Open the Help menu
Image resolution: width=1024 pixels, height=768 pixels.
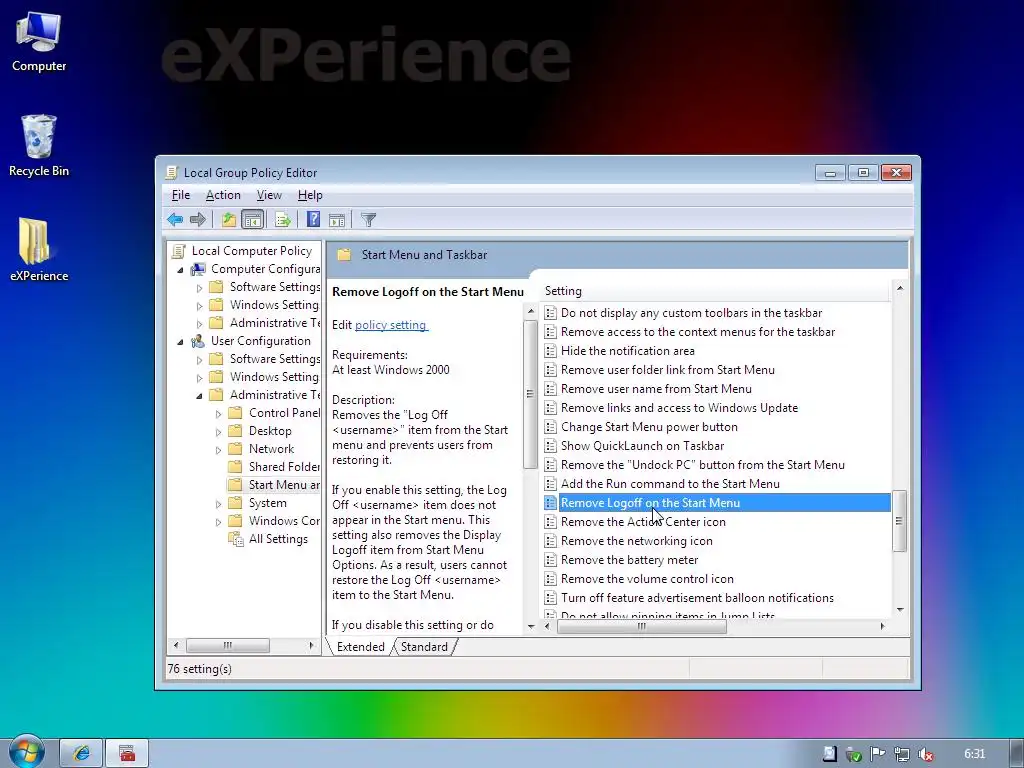point(310,195)
